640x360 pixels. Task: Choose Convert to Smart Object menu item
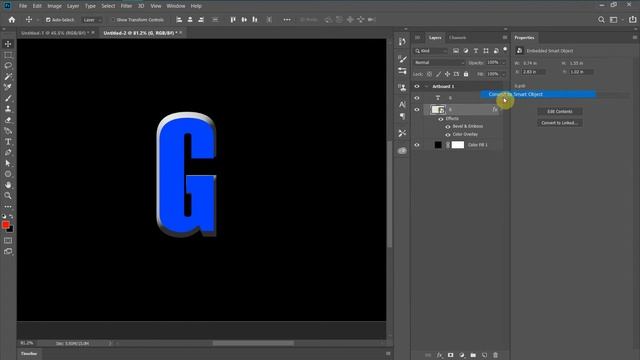point(538,94)
